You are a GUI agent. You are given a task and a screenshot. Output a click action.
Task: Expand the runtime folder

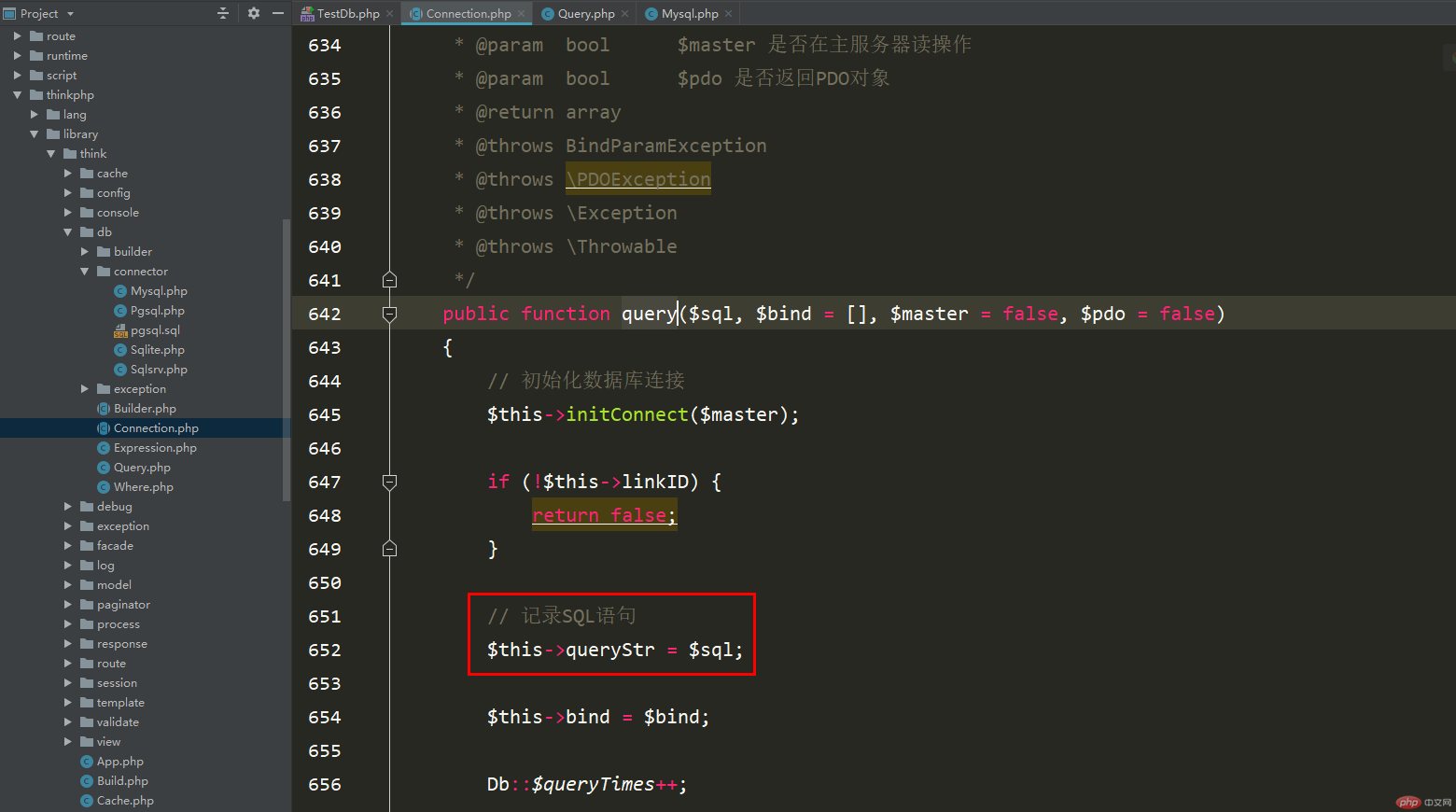[x=17, y=56]
